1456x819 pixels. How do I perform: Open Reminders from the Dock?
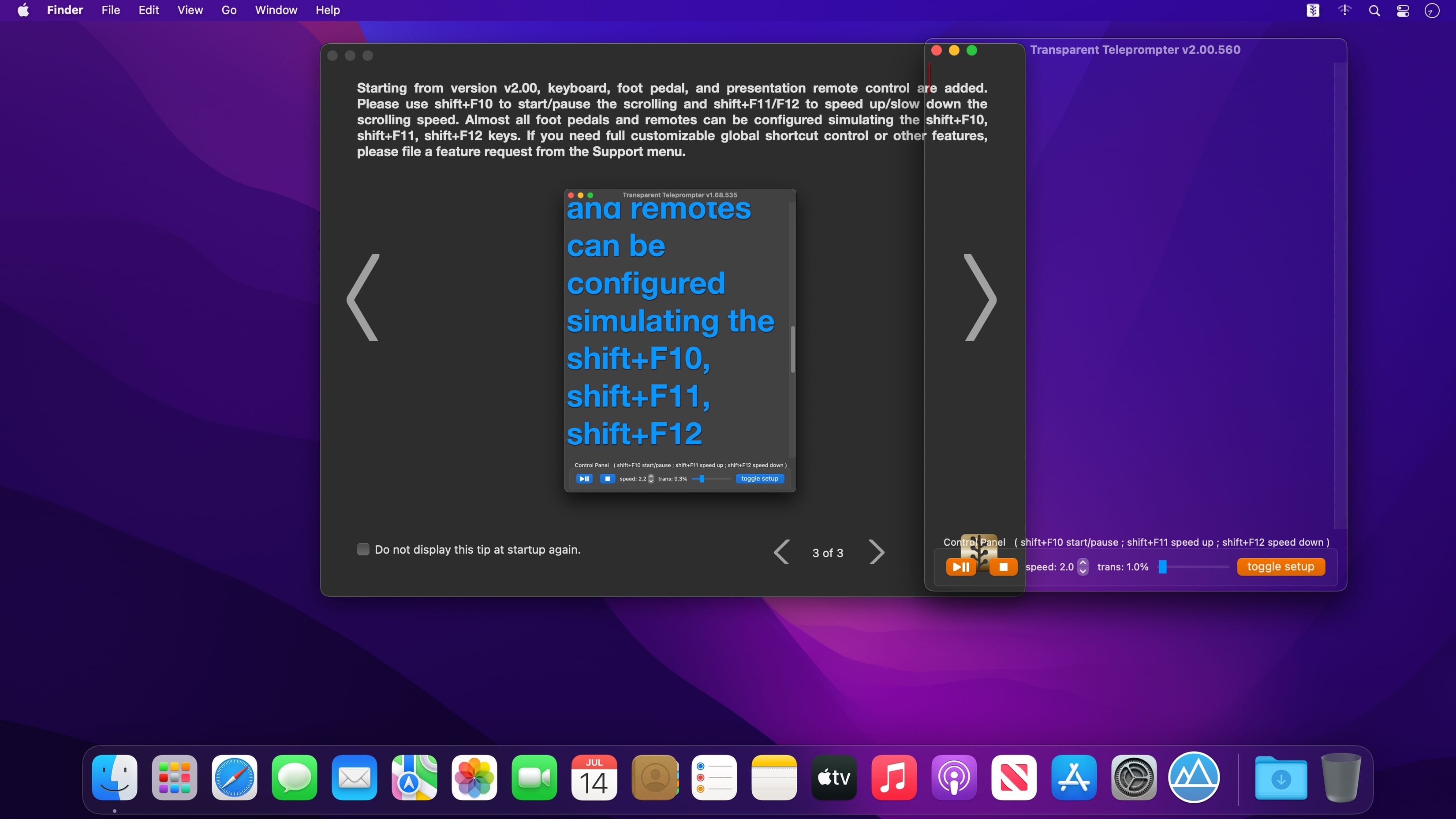(x=714, y=777)
